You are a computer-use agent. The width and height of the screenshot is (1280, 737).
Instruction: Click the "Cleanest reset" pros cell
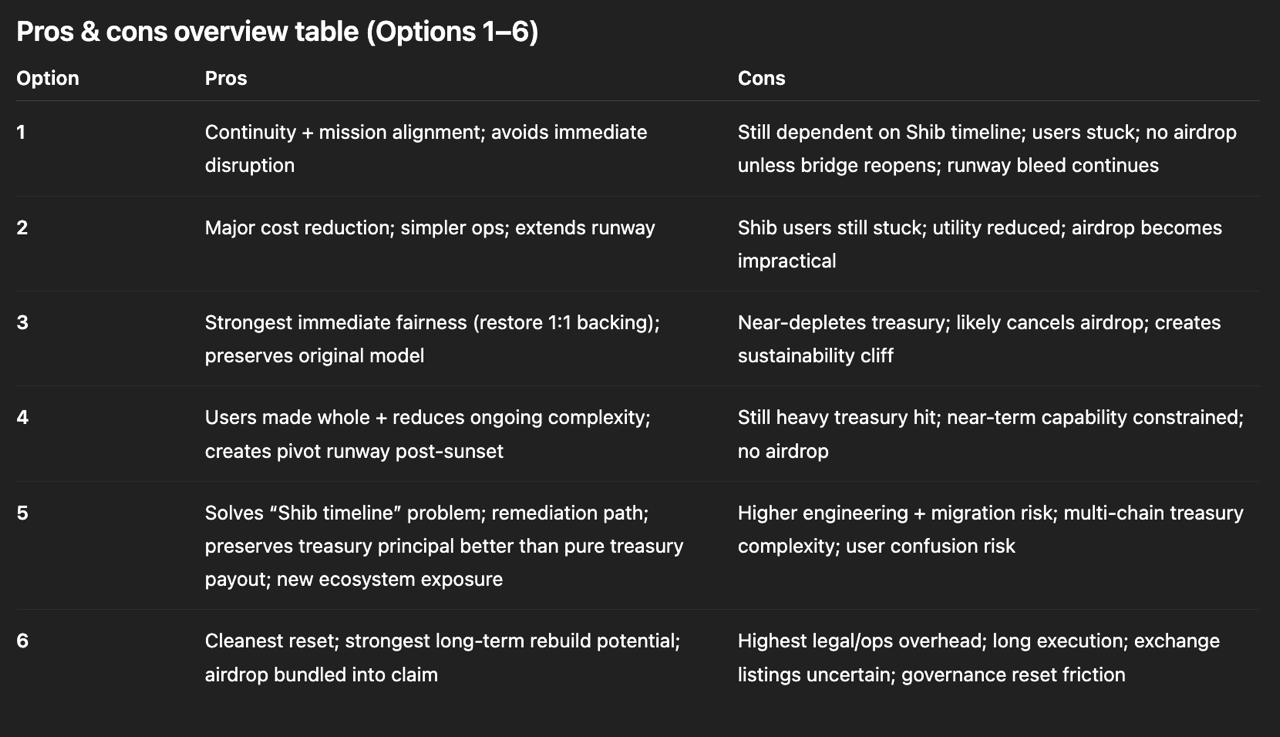pyautogui.click(x=442, y=657)
